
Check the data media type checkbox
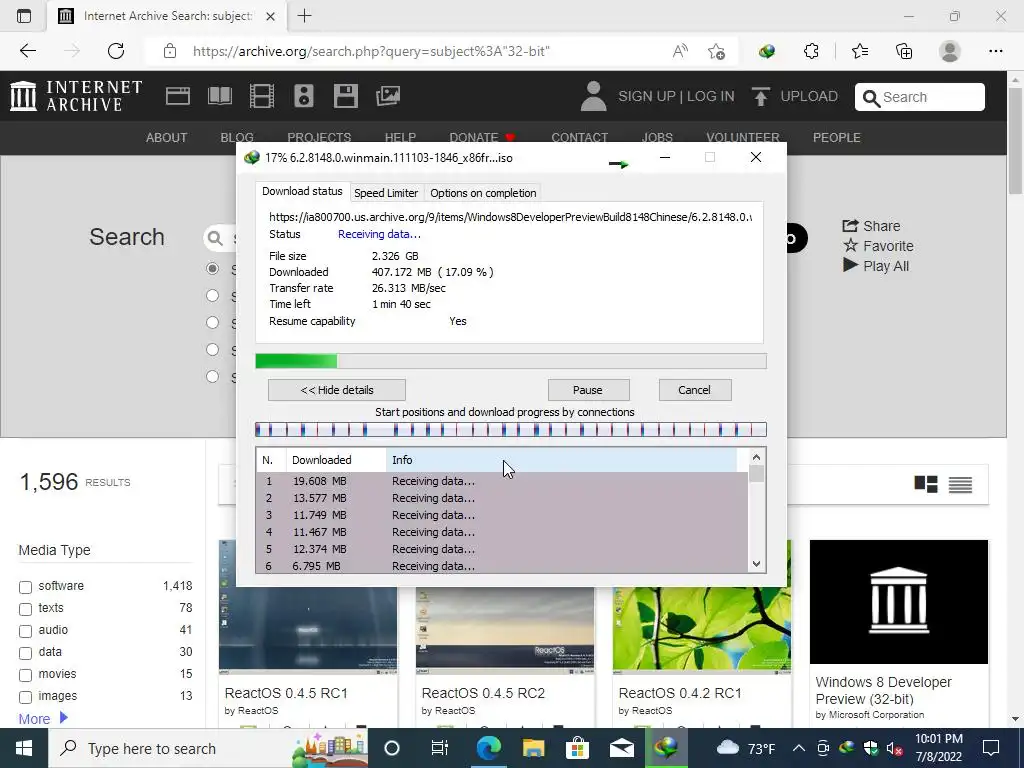(25, 653)
